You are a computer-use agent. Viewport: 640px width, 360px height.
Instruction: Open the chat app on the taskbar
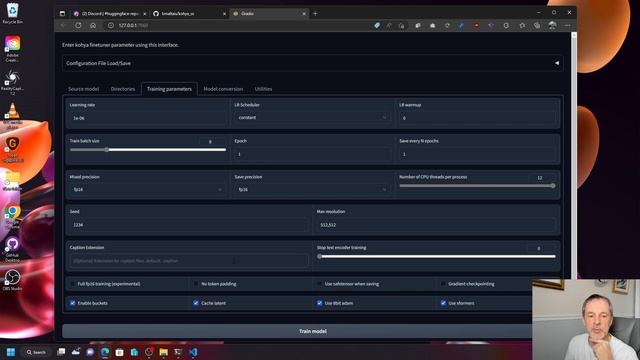[90, 352]
